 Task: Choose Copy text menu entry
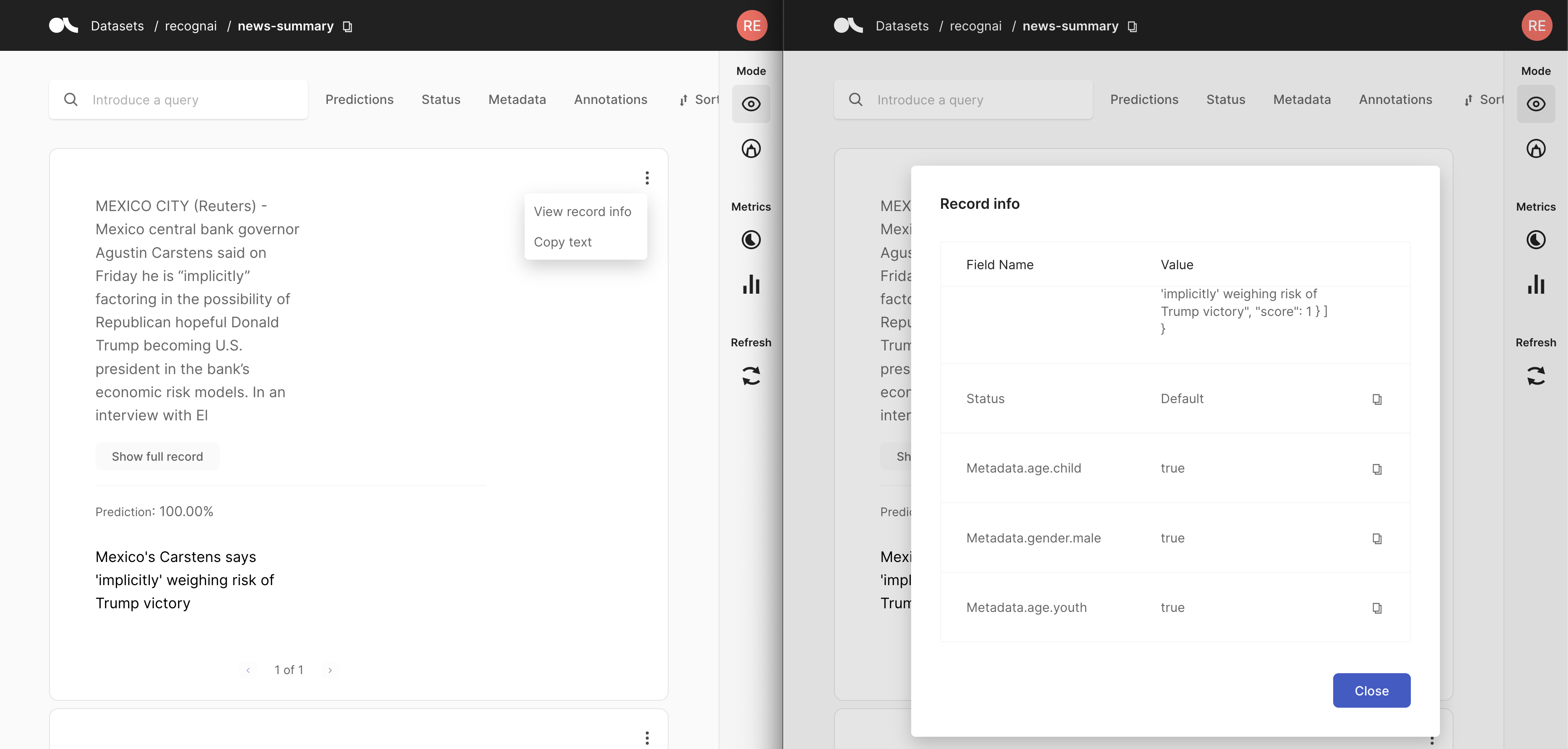562,241
